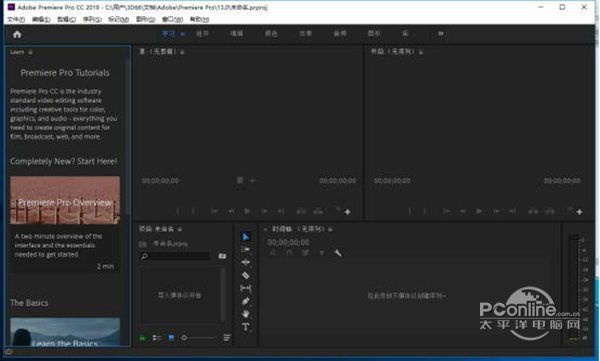
Task: Open timeline display settings wrench
Action: click(338, 253)
